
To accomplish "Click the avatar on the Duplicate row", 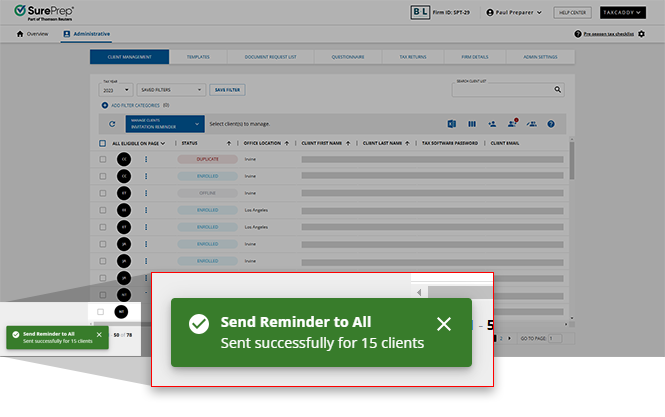I will 124,159.
